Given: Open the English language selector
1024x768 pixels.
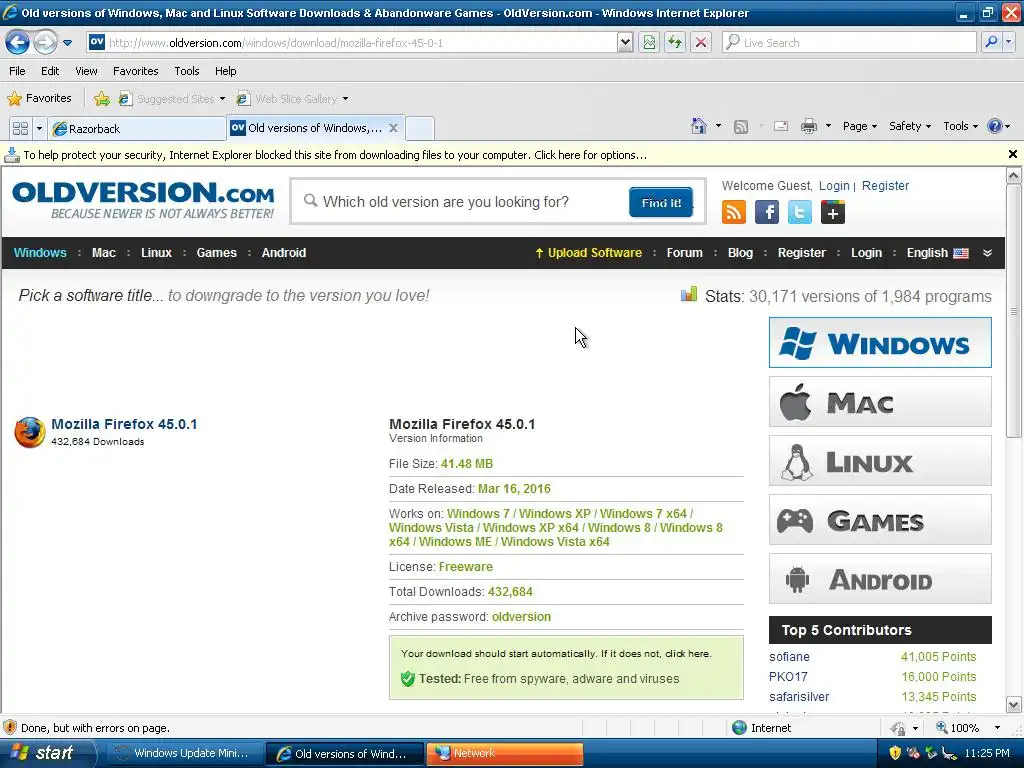Looking at the screenshot, I should pyautogui.click(x=937, y=253).
